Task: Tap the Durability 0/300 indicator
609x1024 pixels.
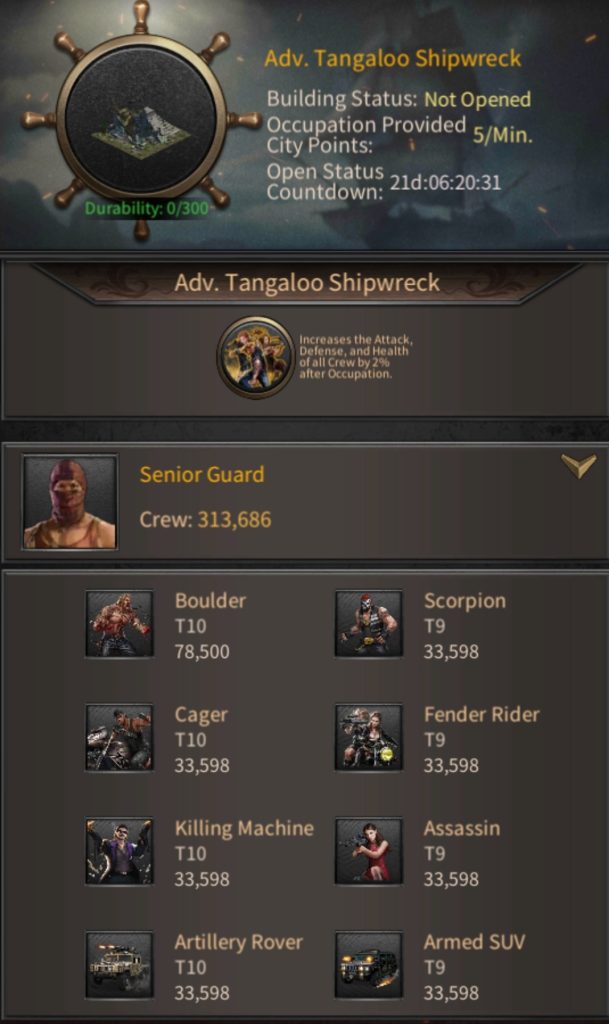Action: (x=146, y=209)
